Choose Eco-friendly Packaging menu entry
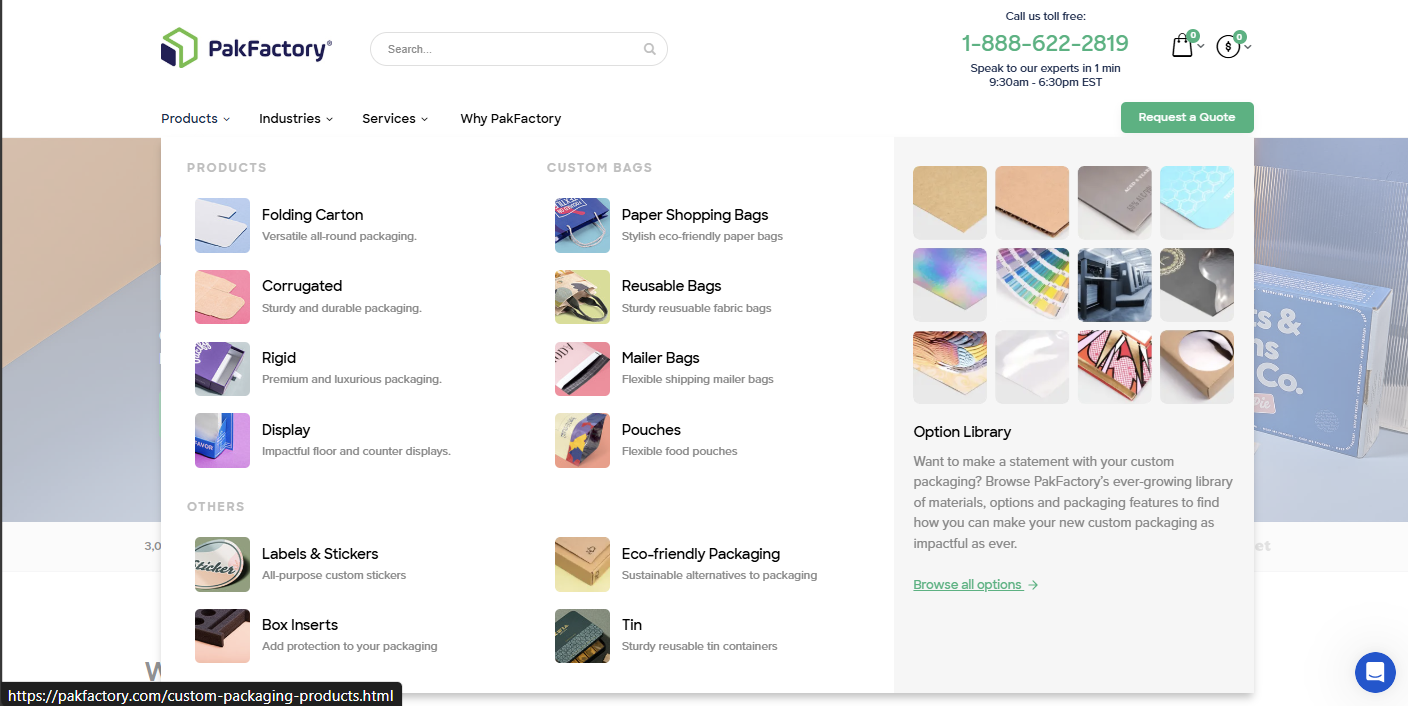Screen dimensions: 1408x706 pos(700,554)
